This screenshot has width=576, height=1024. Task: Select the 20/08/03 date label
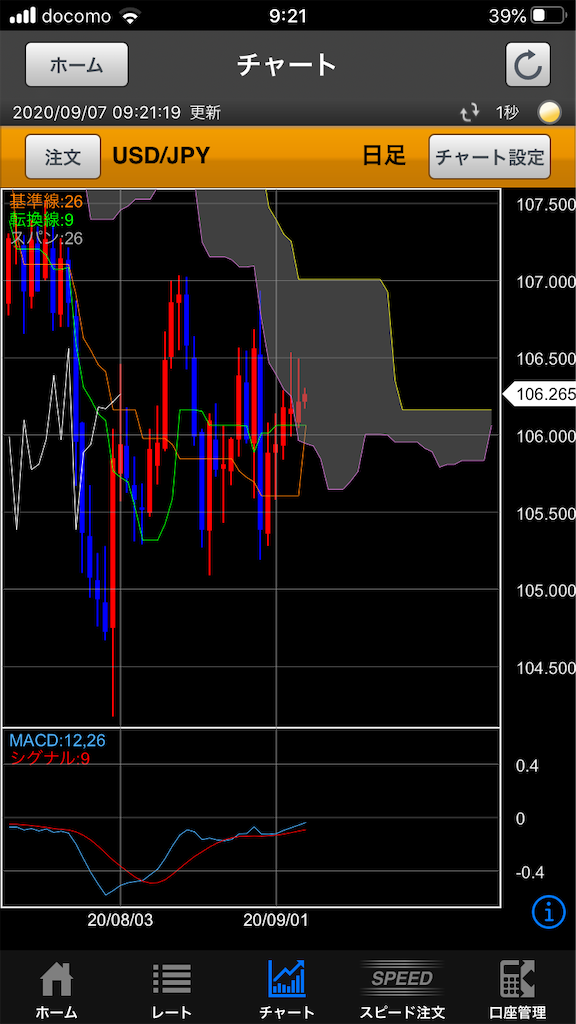coord(120,920)
